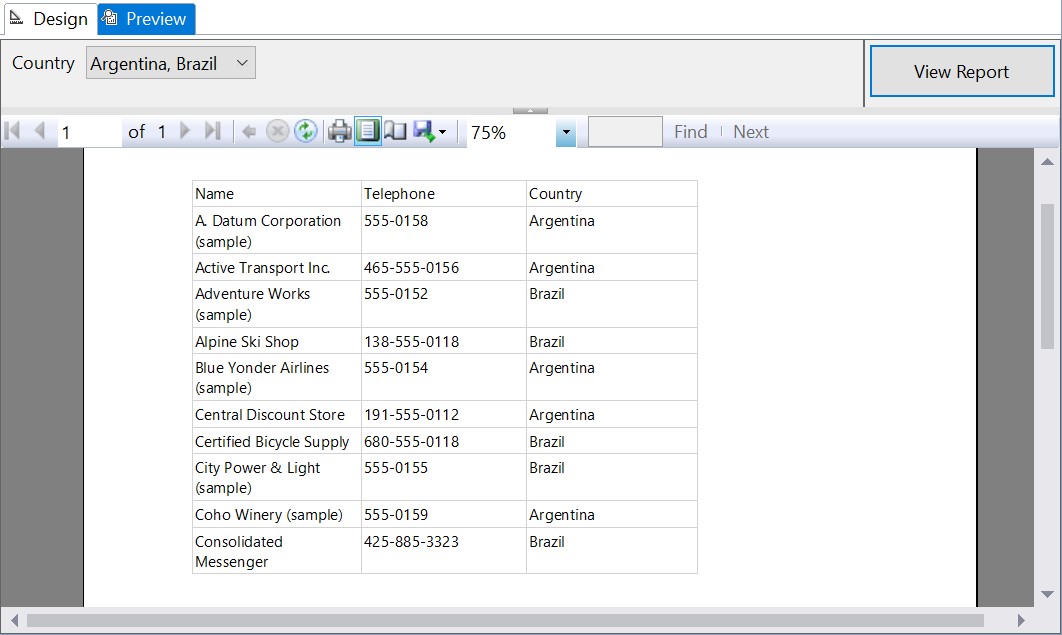Go to previous page arrow
Image resolution: width=1062 pixels, height=635 pixels.
(39, 131)
